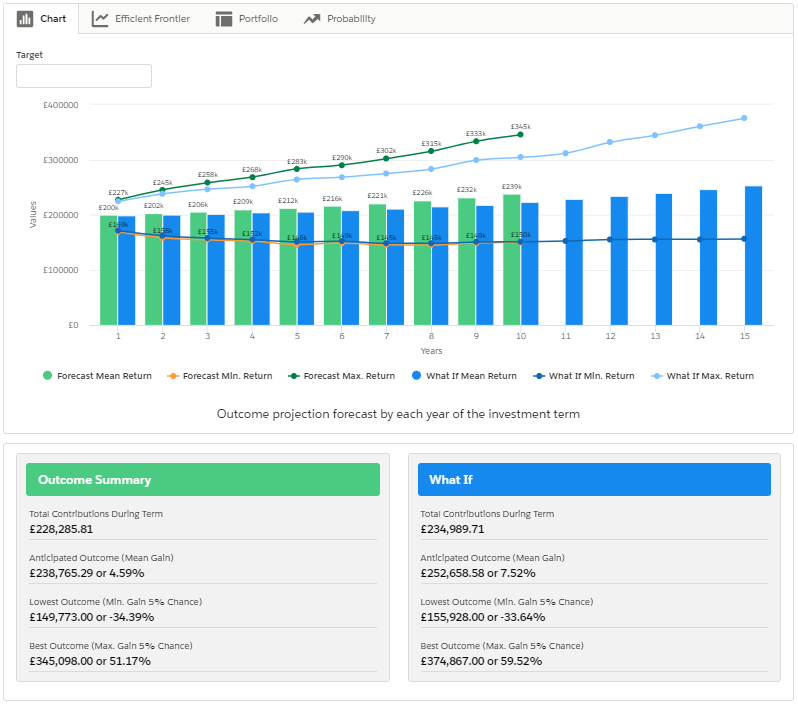
Task: Click the £234,989.71 What If contributions value
Action: [452, 529]
